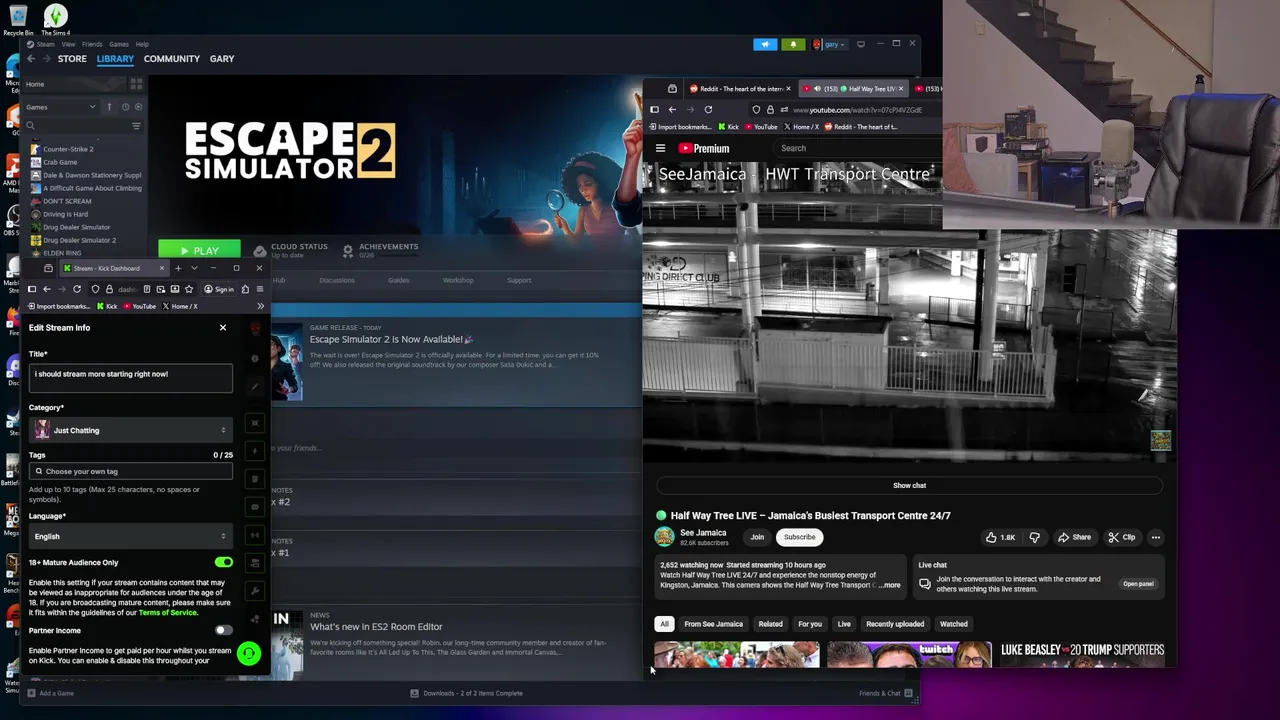Open the Friends menu in Steam
The width and height of the screenshot is (1280, 720).
[x=92, y=44]
